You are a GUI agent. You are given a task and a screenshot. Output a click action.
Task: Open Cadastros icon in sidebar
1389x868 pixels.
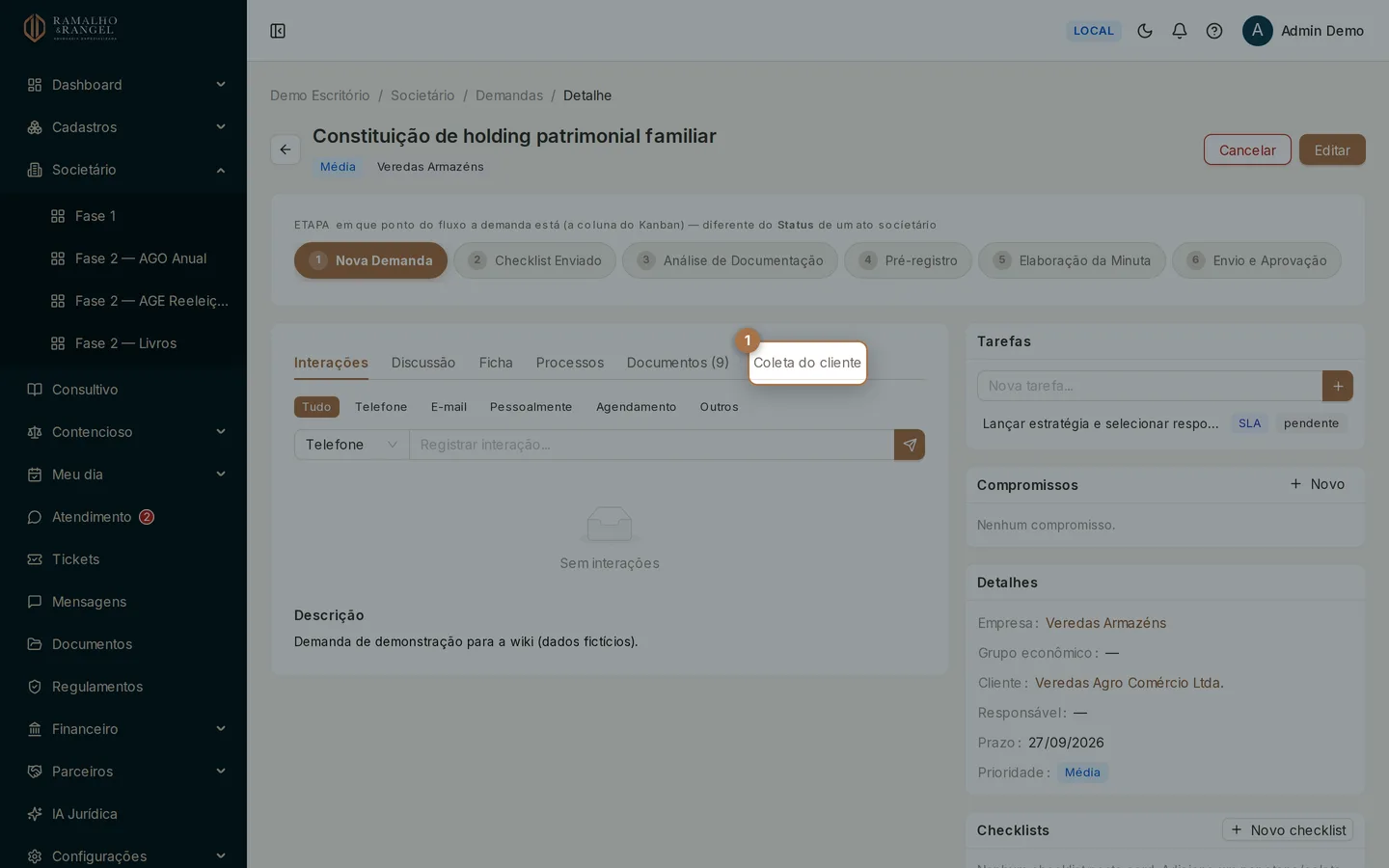click(35, 127)
